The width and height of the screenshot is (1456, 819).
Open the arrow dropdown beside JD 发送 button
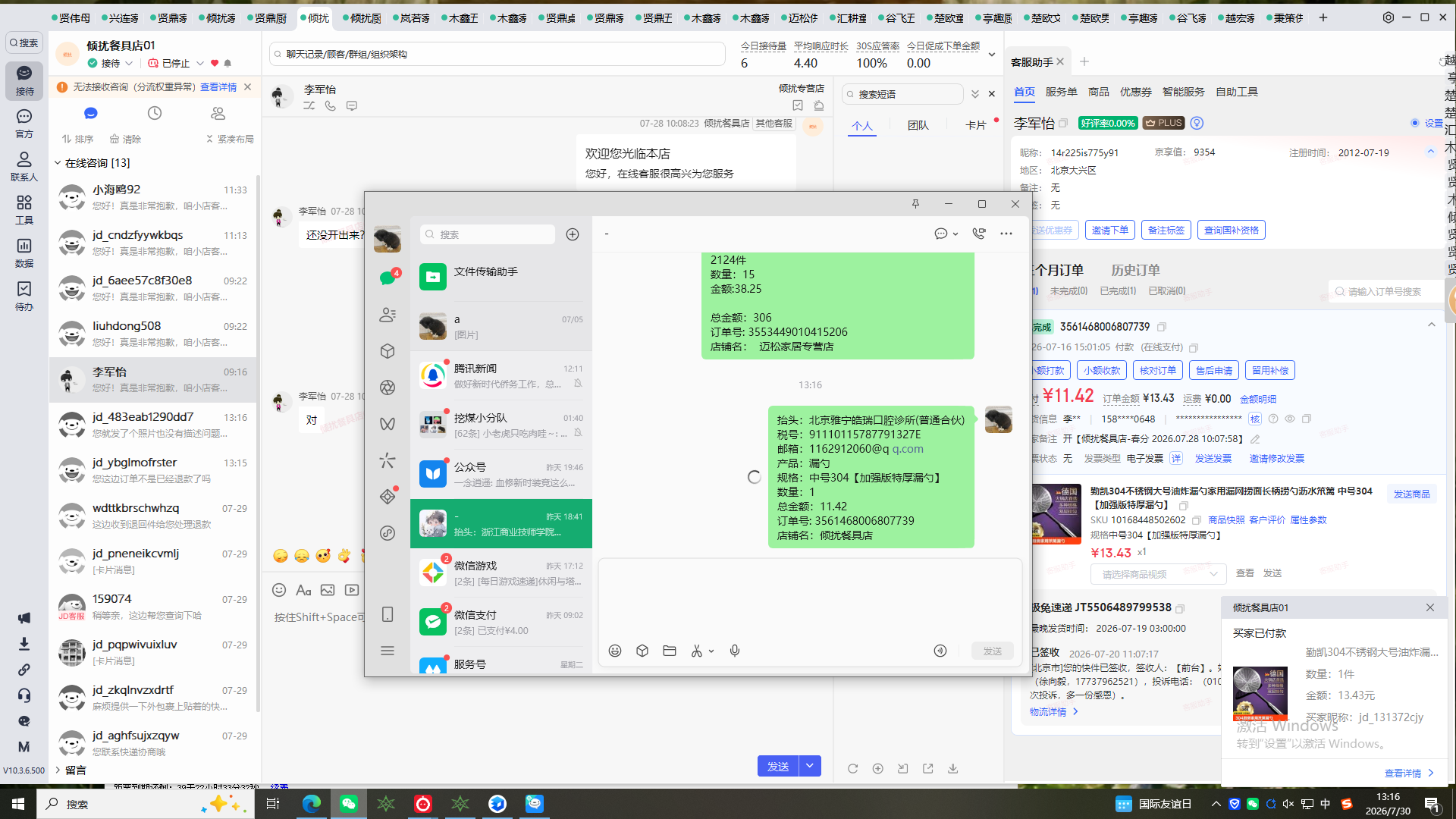point(810,766)
